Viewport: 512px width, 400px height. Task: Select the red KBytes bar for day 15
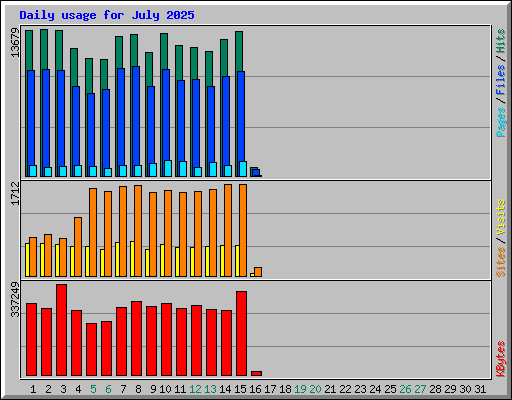241,333
